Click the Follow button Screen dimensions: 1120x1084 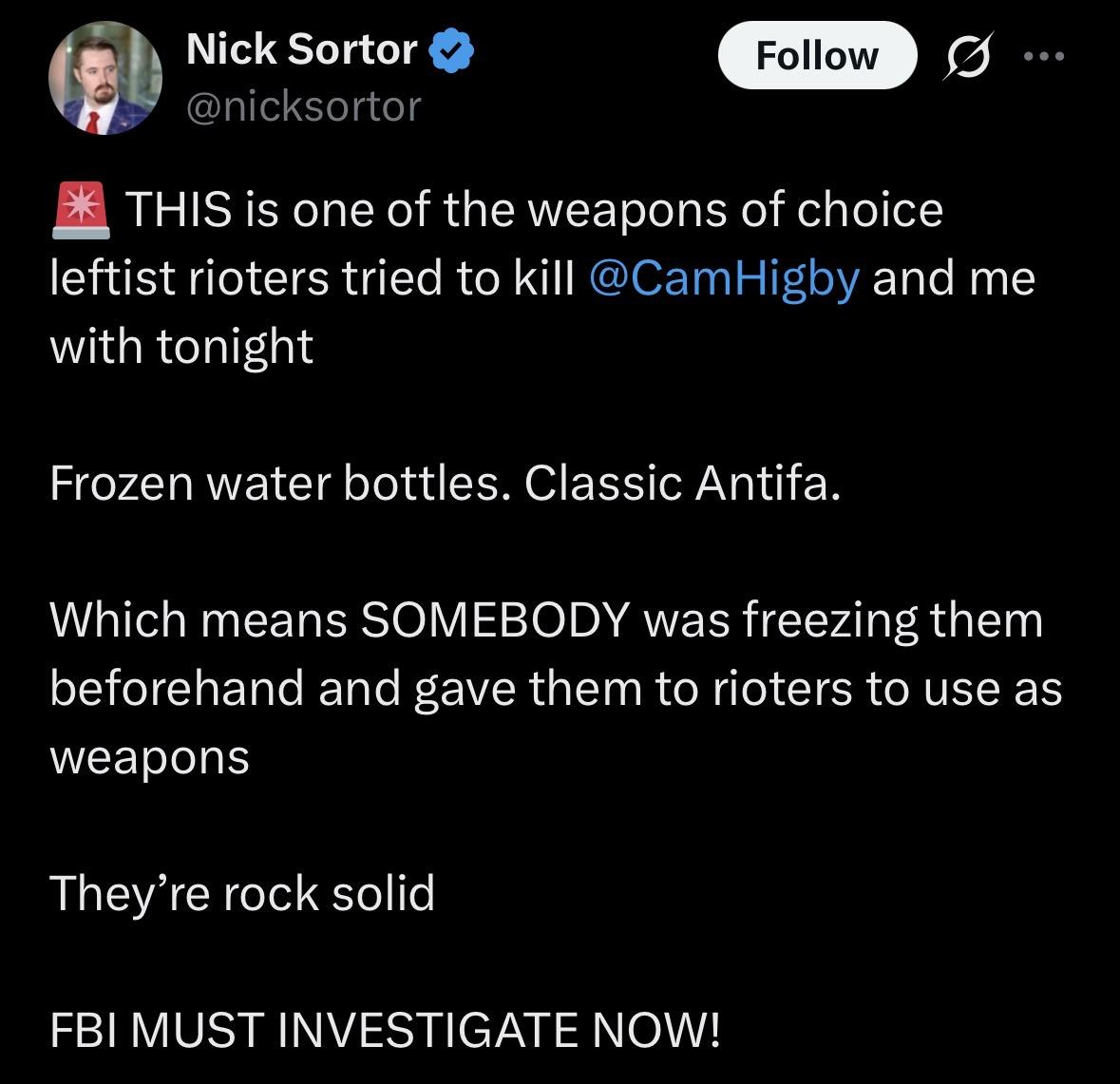click(x=816, y=55)
